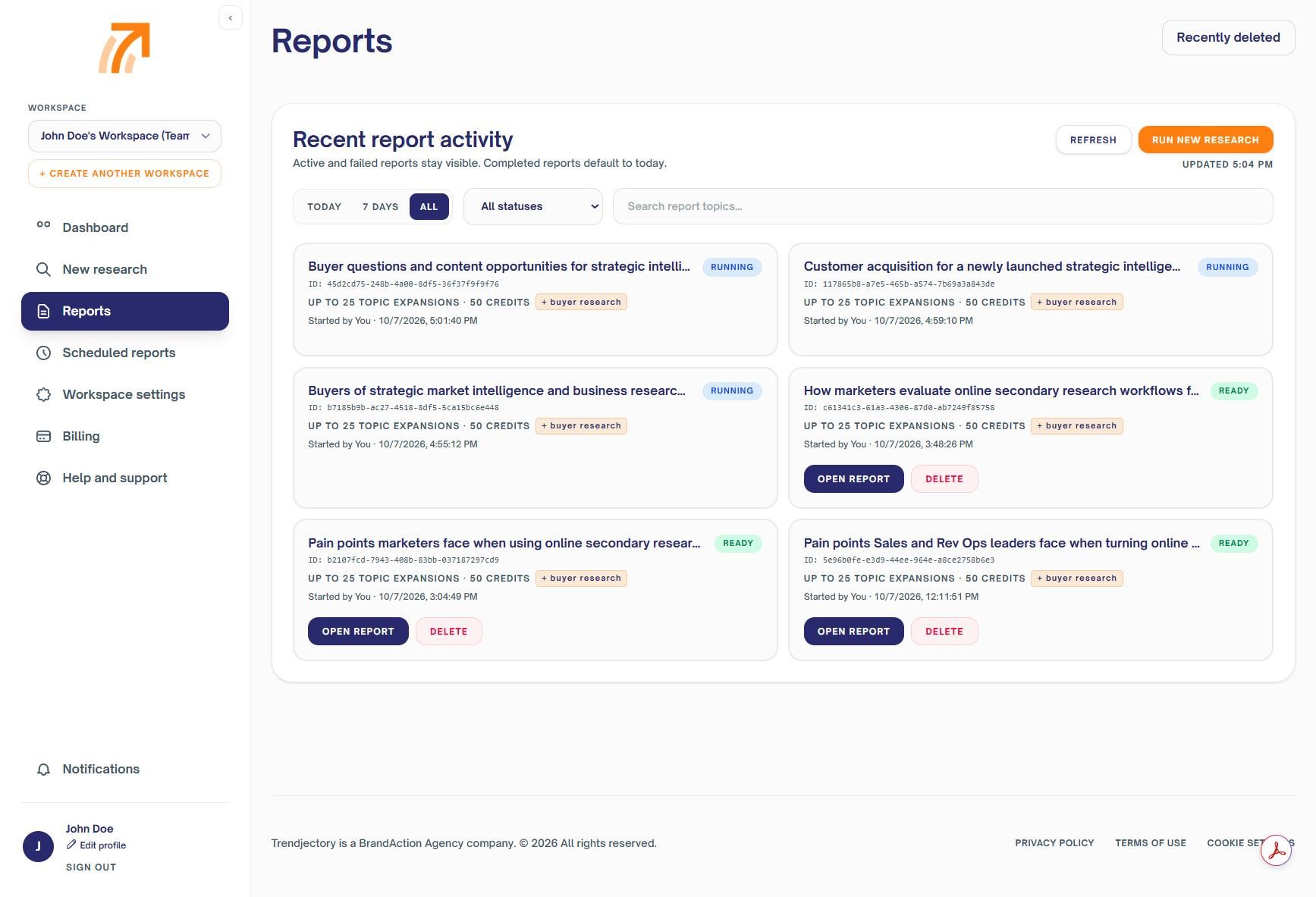Viewport: 1316px width, 897px height.
Task: Click the Search report topics field
Action: [943, 206]
